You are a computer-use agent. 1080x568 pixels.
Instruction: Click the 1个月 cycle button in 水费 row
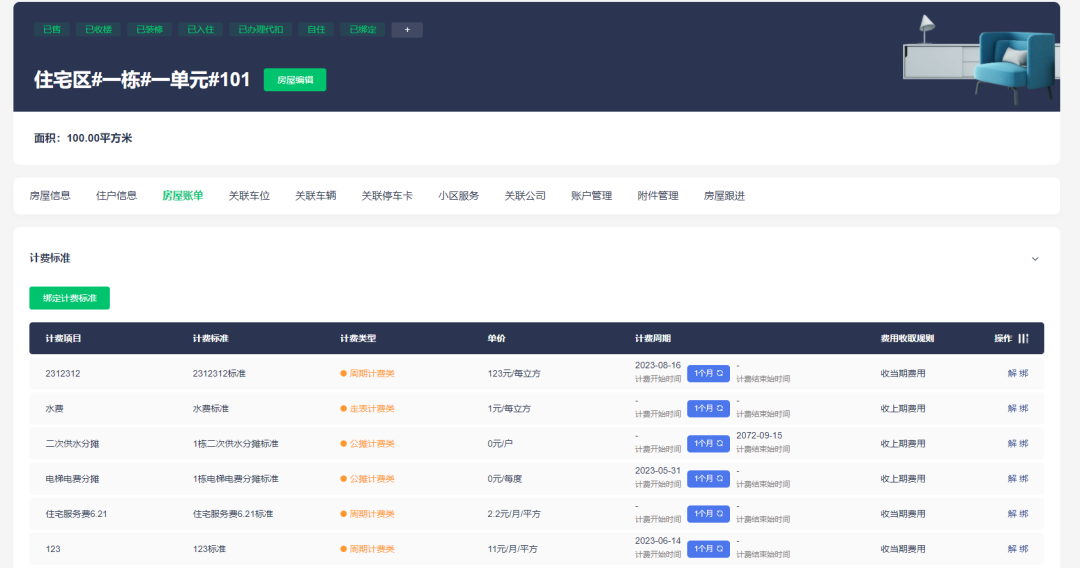(x=708, y=408)
